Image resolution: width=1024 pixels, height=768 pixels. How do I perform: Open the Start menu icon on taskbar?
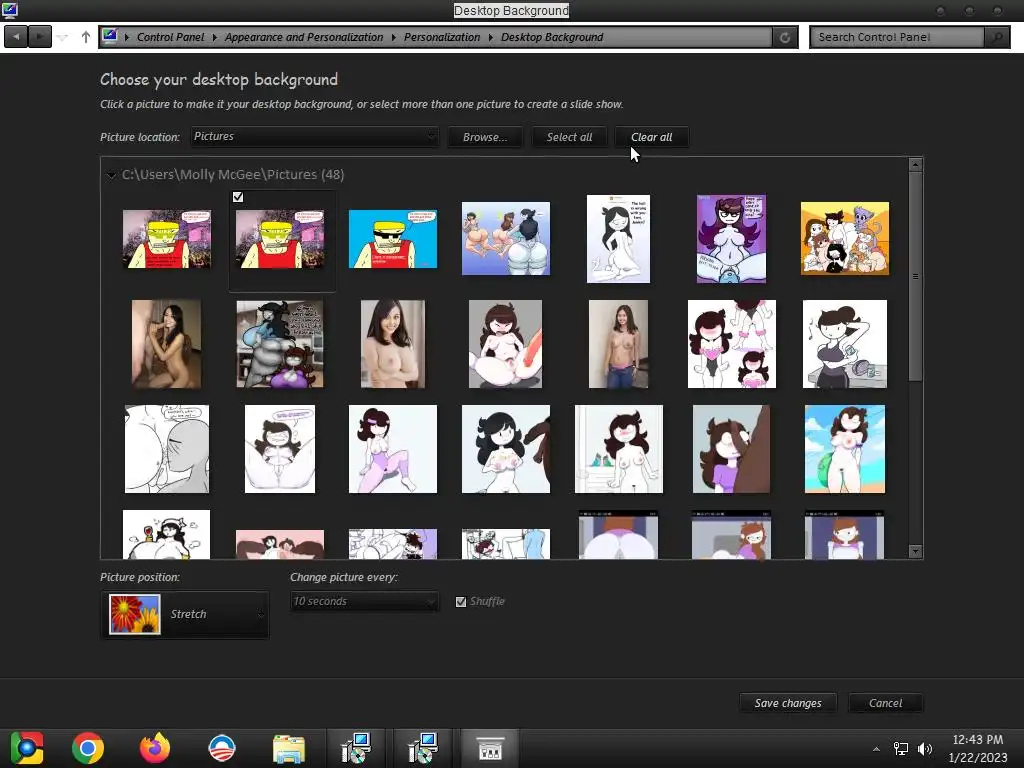coord(26,748)
